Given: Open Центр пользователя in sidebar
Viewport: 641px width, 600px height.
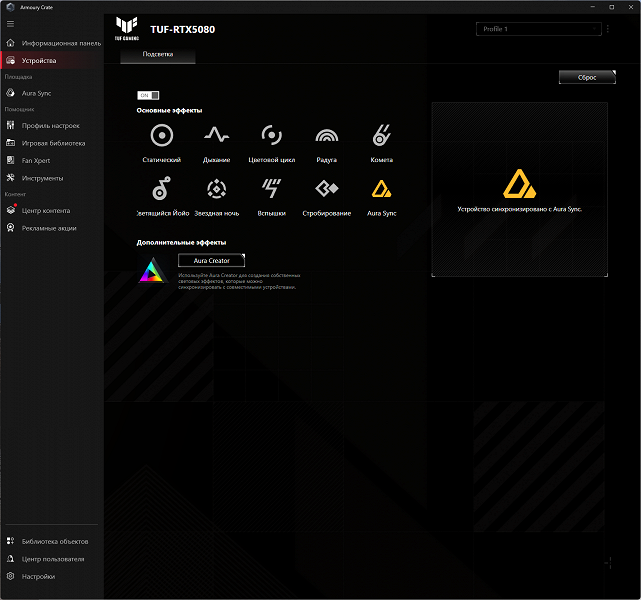Looking at the screenshot, I should pyautogui.click(x=52, y=559).
